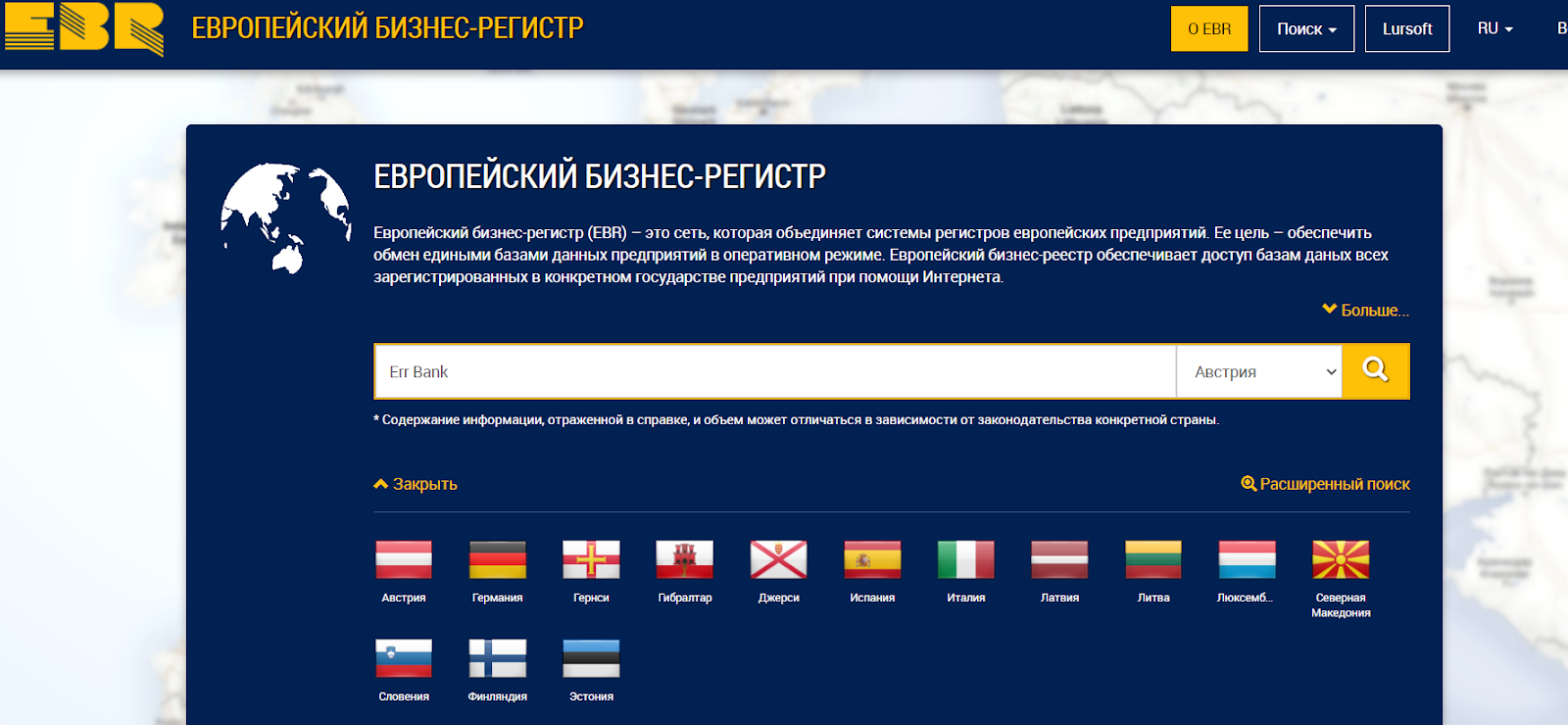Click the Латвия label under flag

point(1059,598)
